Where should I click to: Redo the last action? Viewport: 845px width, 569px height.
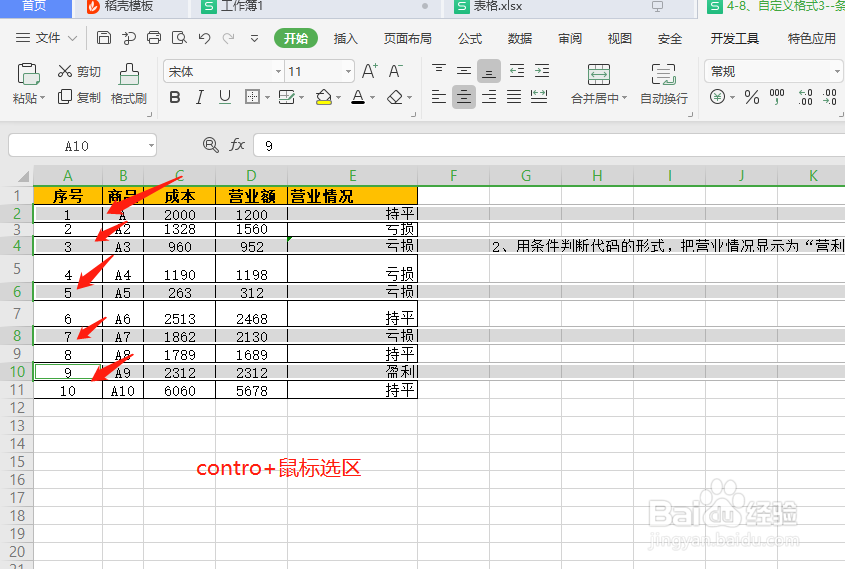tap(228, 38)
